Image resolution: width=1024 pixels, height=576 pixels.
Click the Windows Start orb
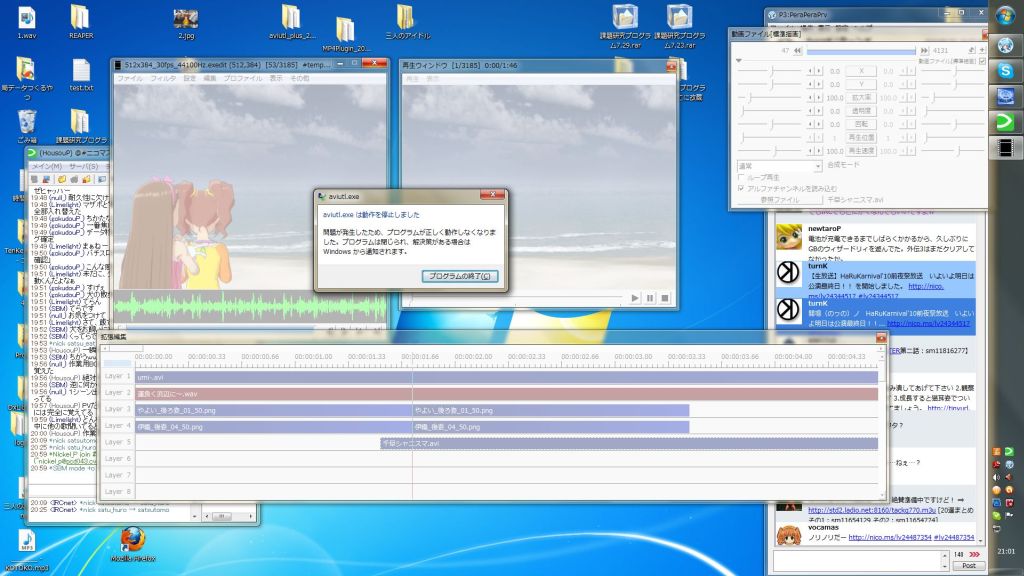point(1005,16)
